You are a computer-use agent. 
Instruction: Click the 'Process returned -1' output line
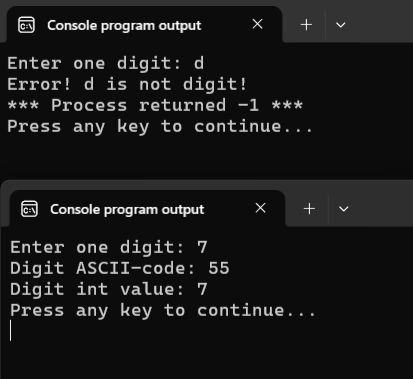(x=155, y=105)
